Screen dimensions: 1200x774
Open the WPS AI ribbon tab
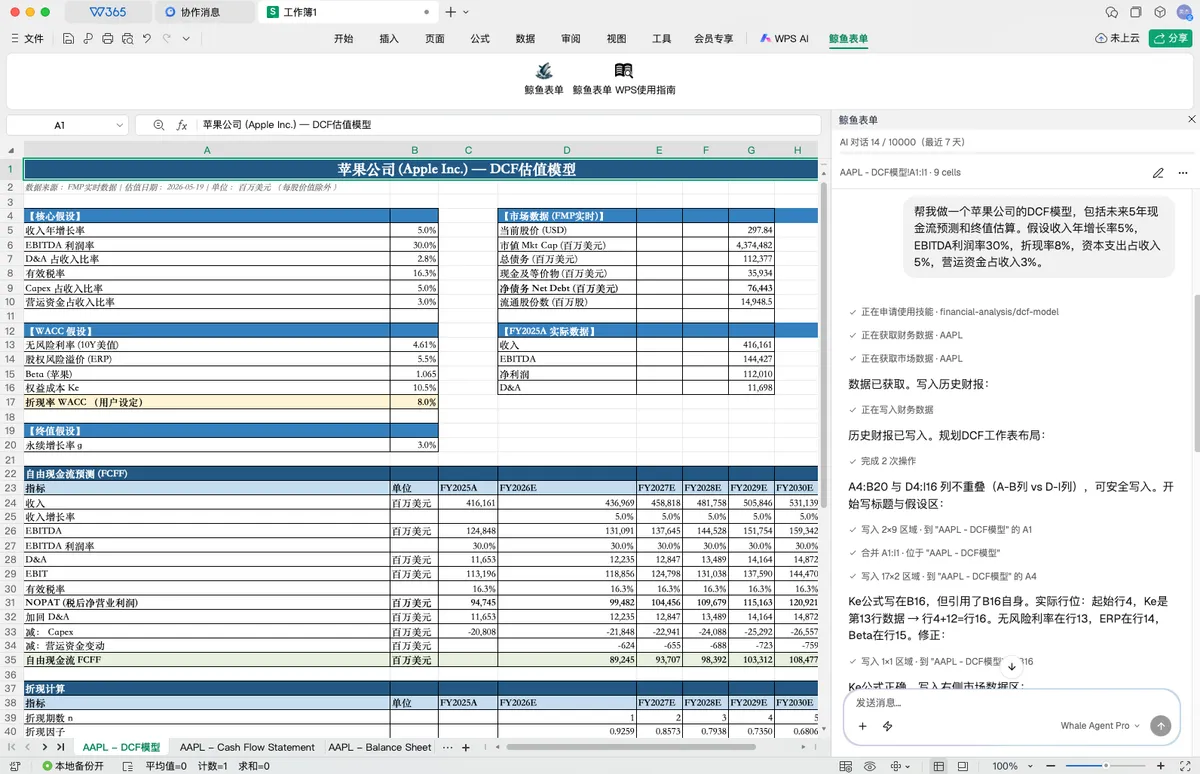[x=784, y=39]
